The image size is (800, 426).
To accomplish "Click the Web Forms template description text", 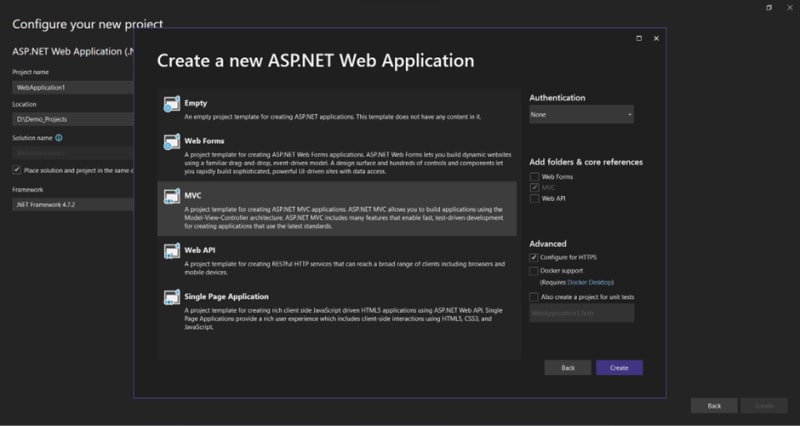I will pos(347,163).
